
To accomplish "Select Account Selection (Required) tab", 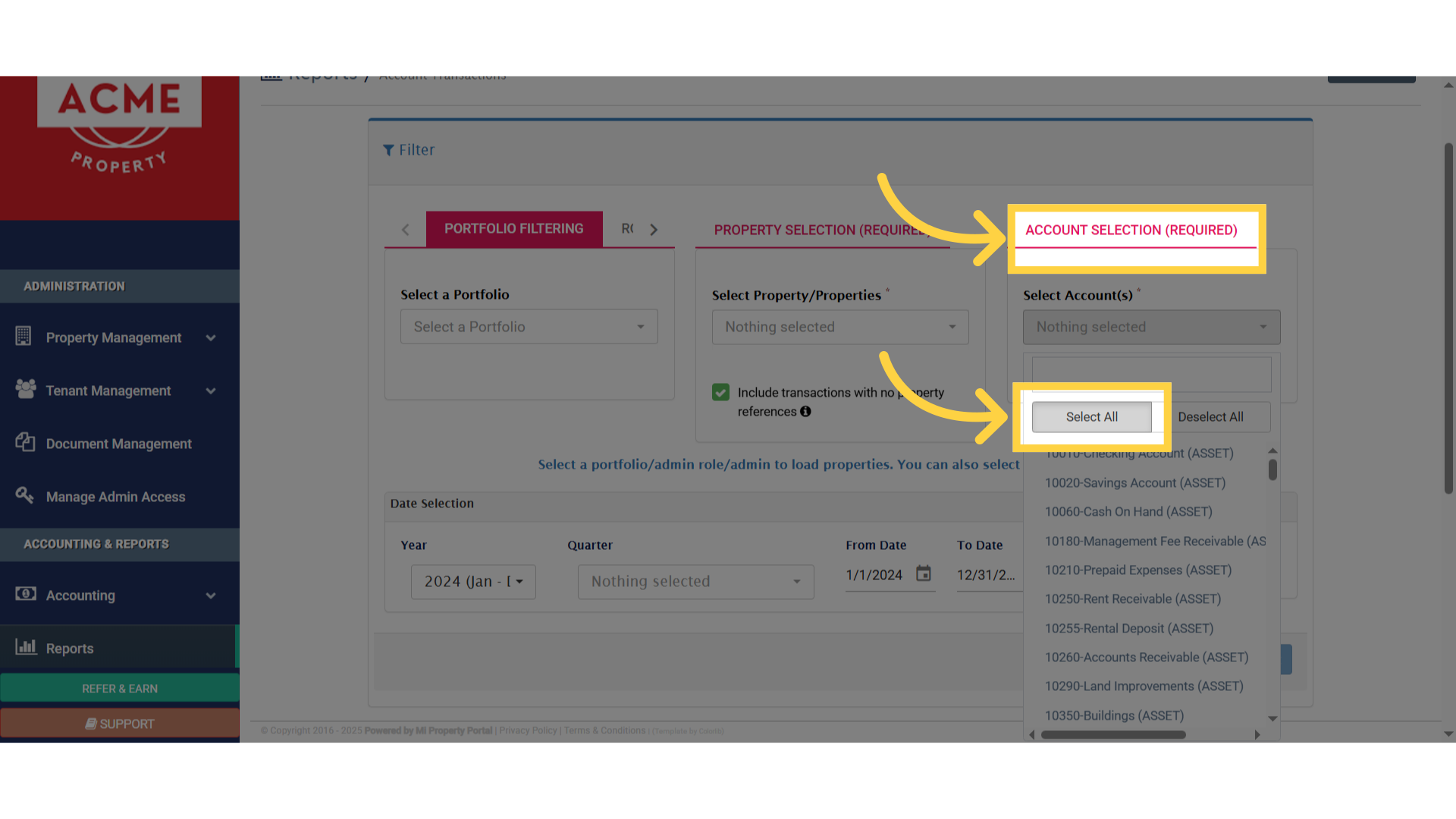I will point(1131,231).
